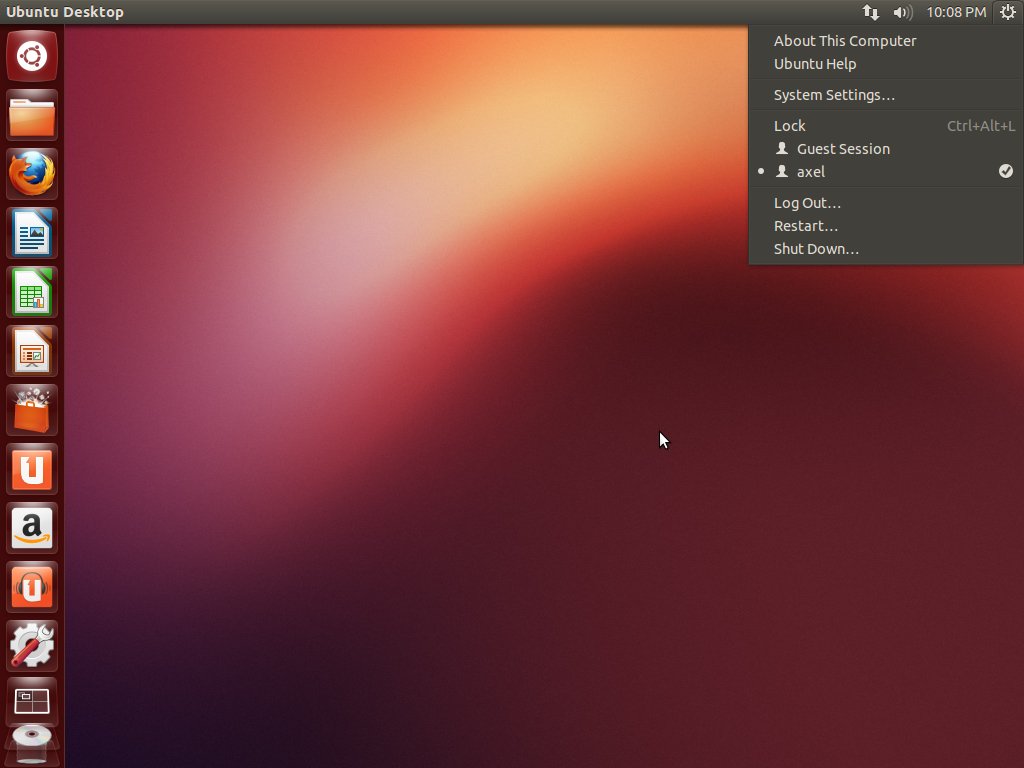Open LibreOffice Writer
This screenshot has height=768, width=1024.
pos(32,233)
